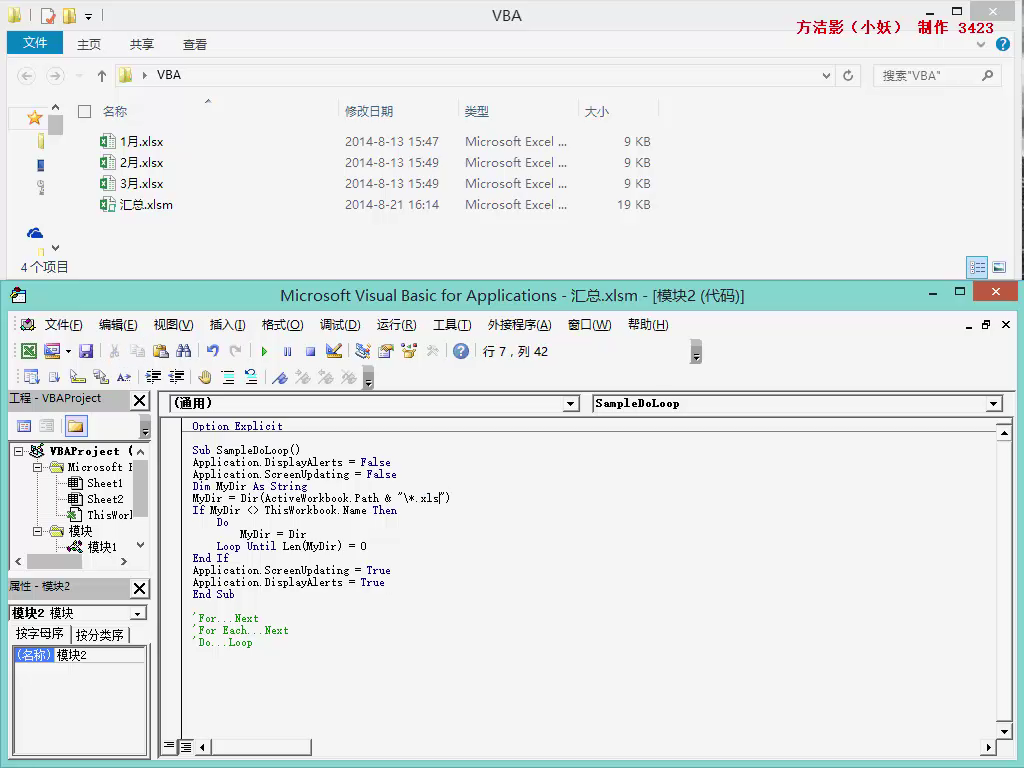Click the Complete Word icon
Viewport: 1024px width, 768px height.
pos(123,377)
